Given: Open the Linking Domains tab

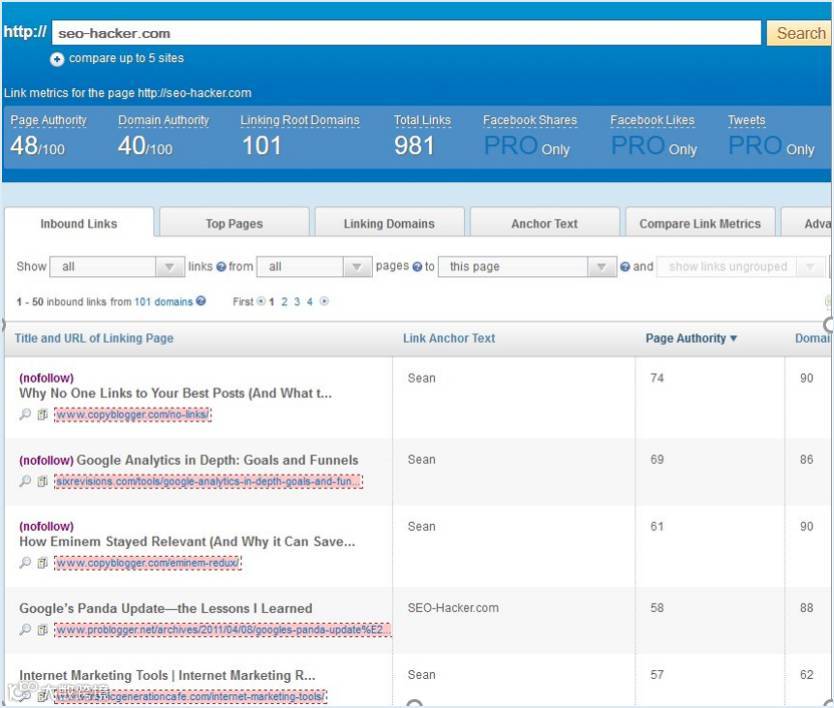Looking at the screenshot, I should coord(389,224).
